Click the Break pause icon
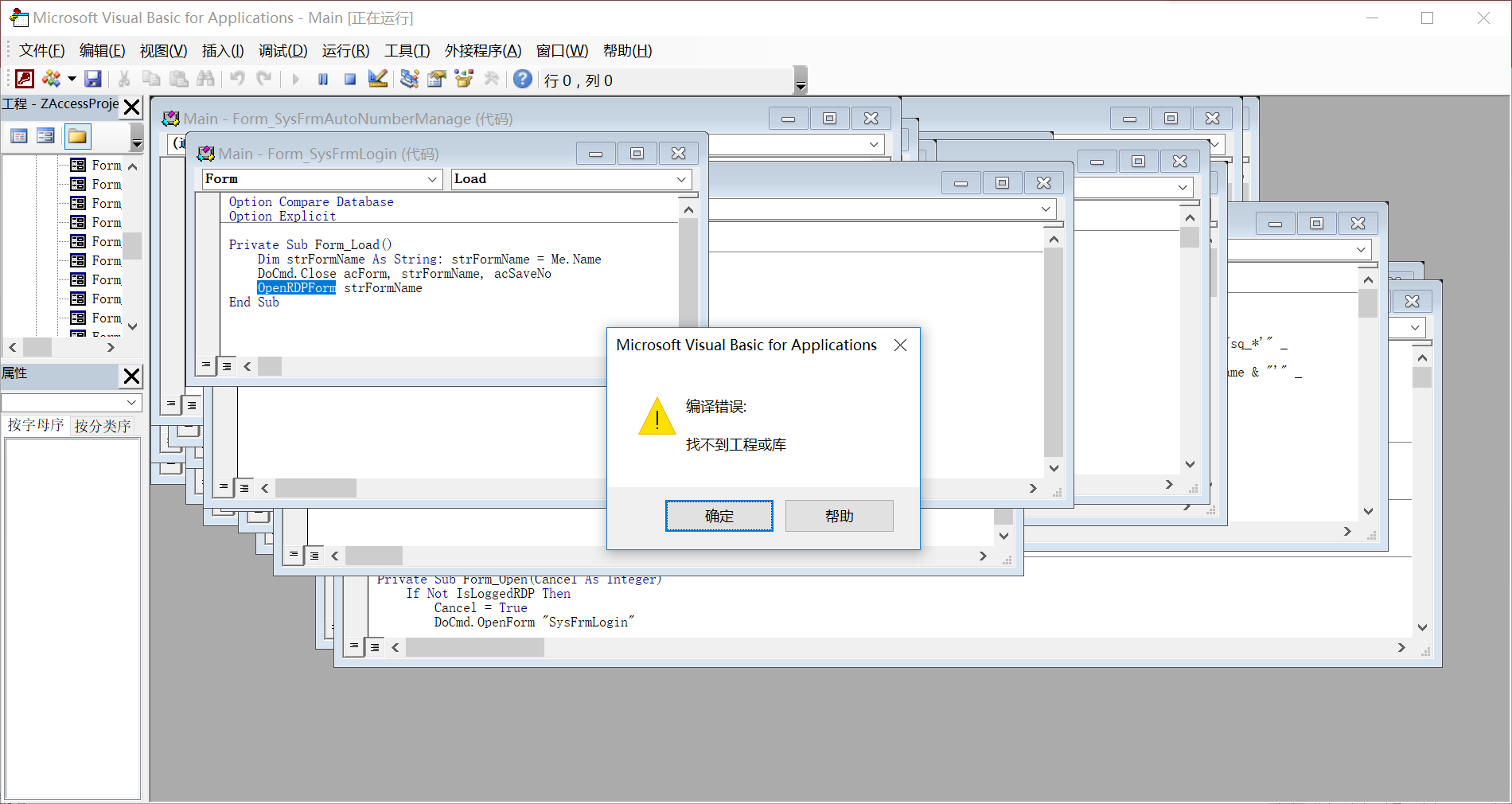This screenshot has height=804, width=1512. (x=323, y=79)
